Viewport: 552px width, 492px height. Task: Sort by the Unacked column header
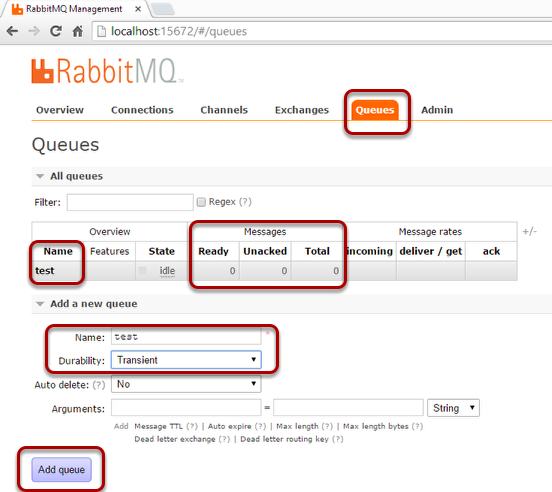coord(265,251)
